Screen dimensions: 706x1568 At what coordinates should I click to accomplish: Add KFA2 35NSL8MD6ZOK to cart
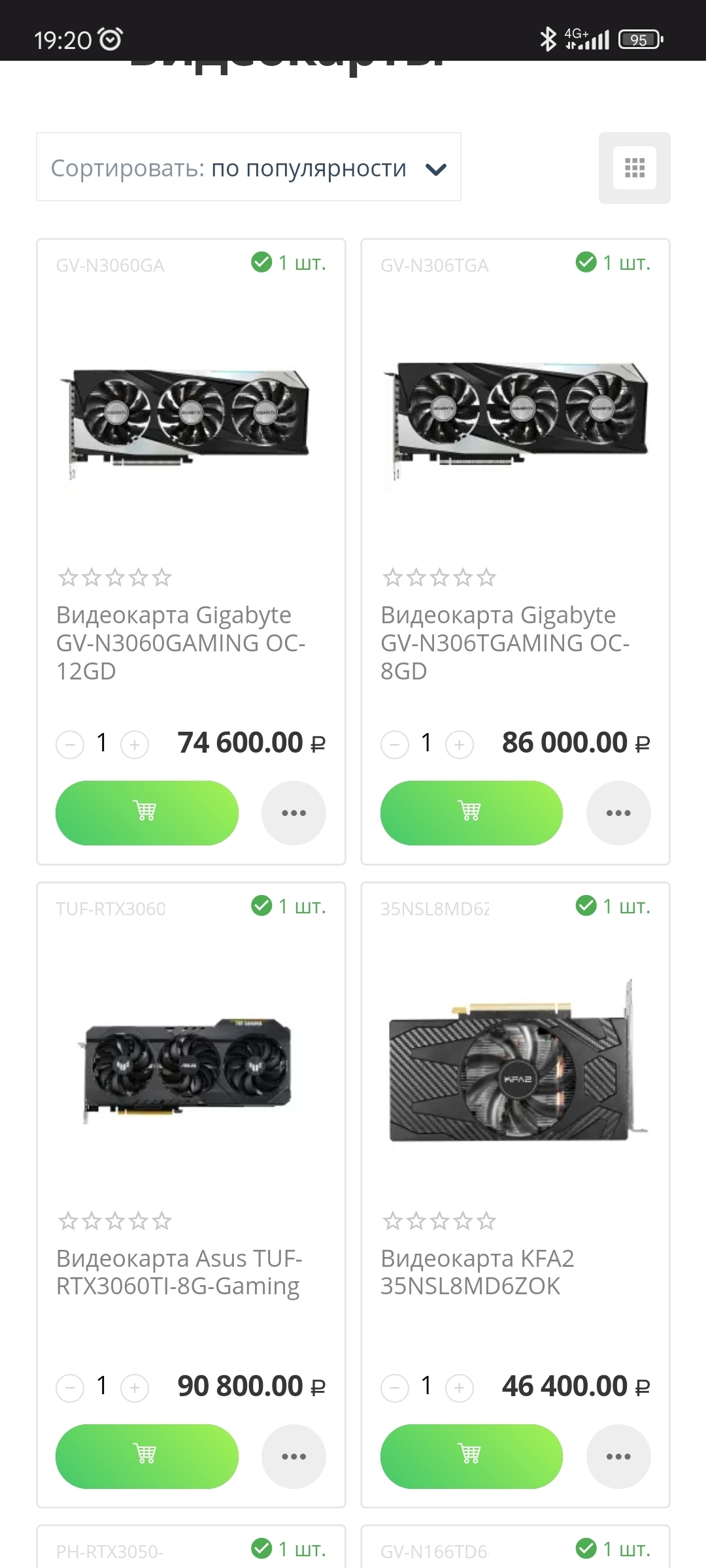click(471, 1456)
